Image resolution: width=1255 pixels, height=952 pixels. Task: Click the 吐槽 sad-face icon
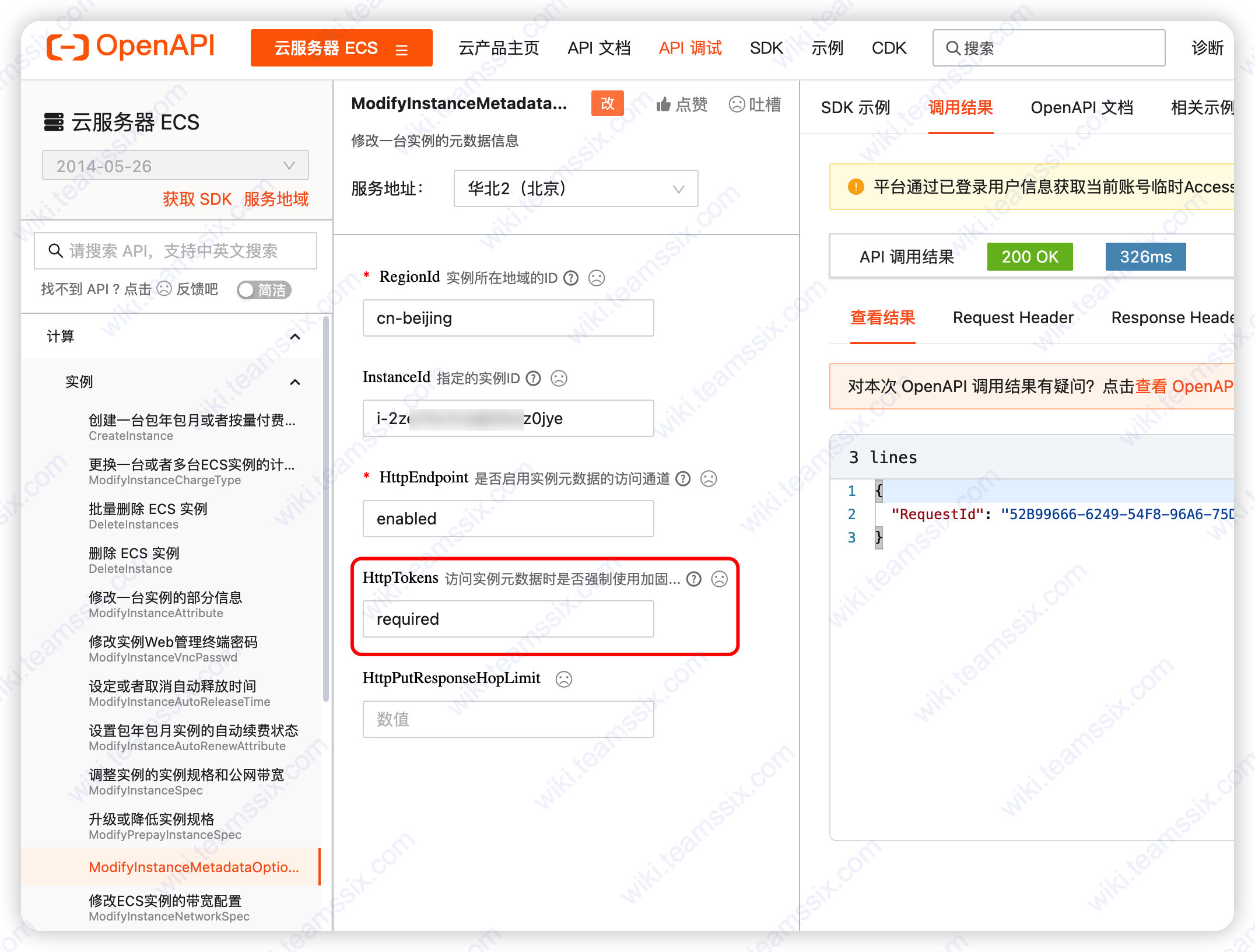pos(737,104)
